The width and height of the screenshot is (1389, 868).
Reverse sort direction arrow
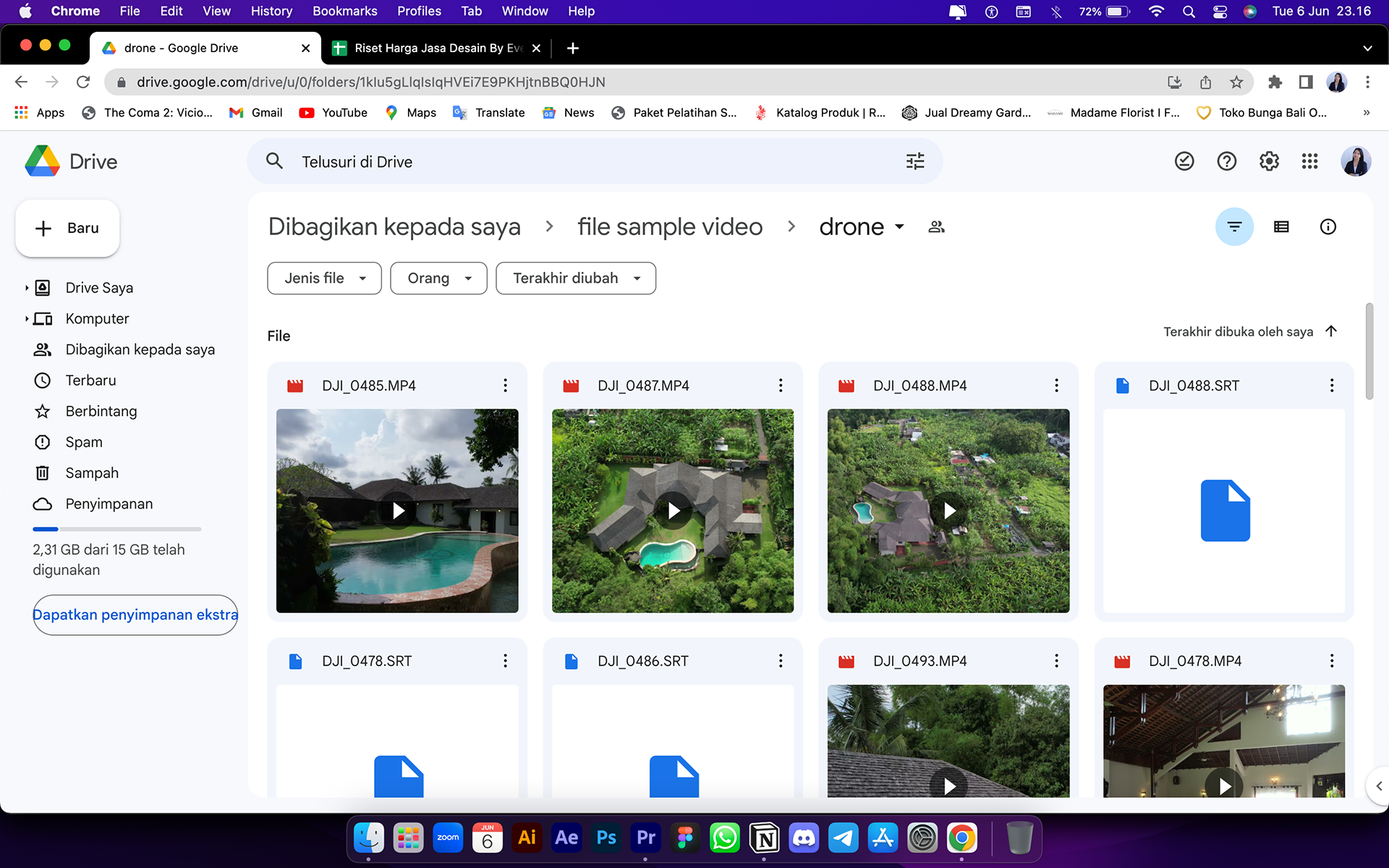click(1331, 331)
